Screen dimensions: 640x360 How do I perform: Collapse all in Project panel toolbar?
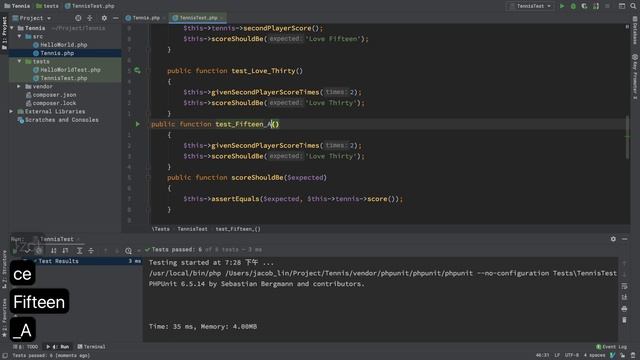click(x=90, y=18)
